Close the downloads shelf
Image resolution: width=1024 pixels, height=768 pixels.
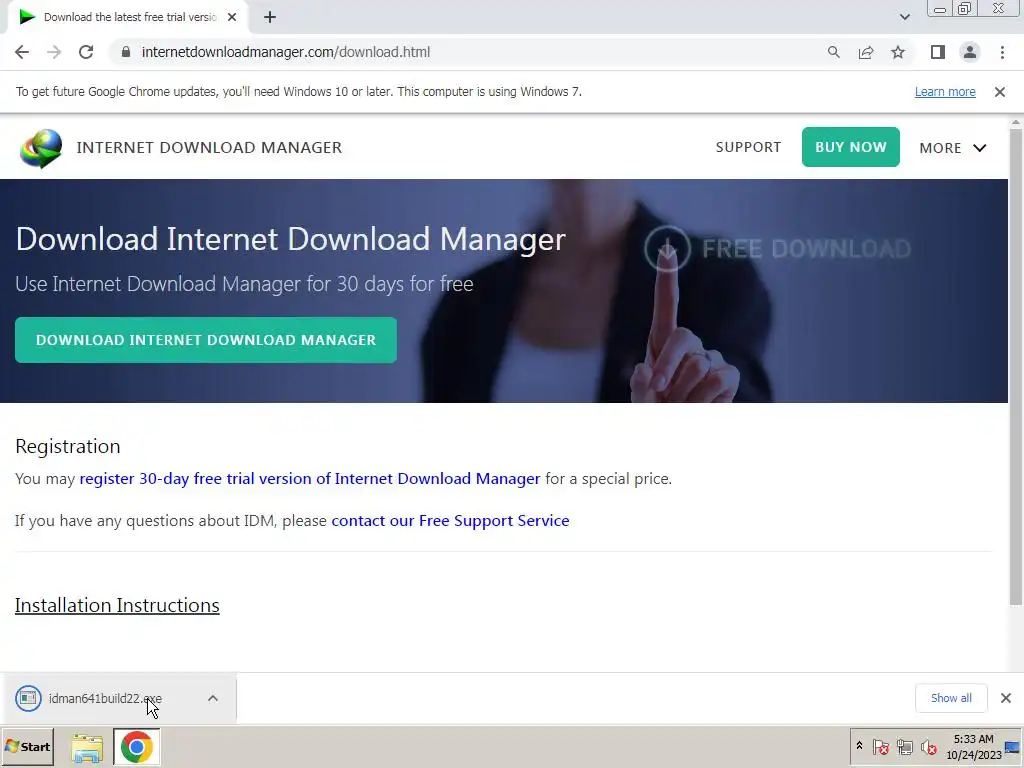tap(1006, 698)
